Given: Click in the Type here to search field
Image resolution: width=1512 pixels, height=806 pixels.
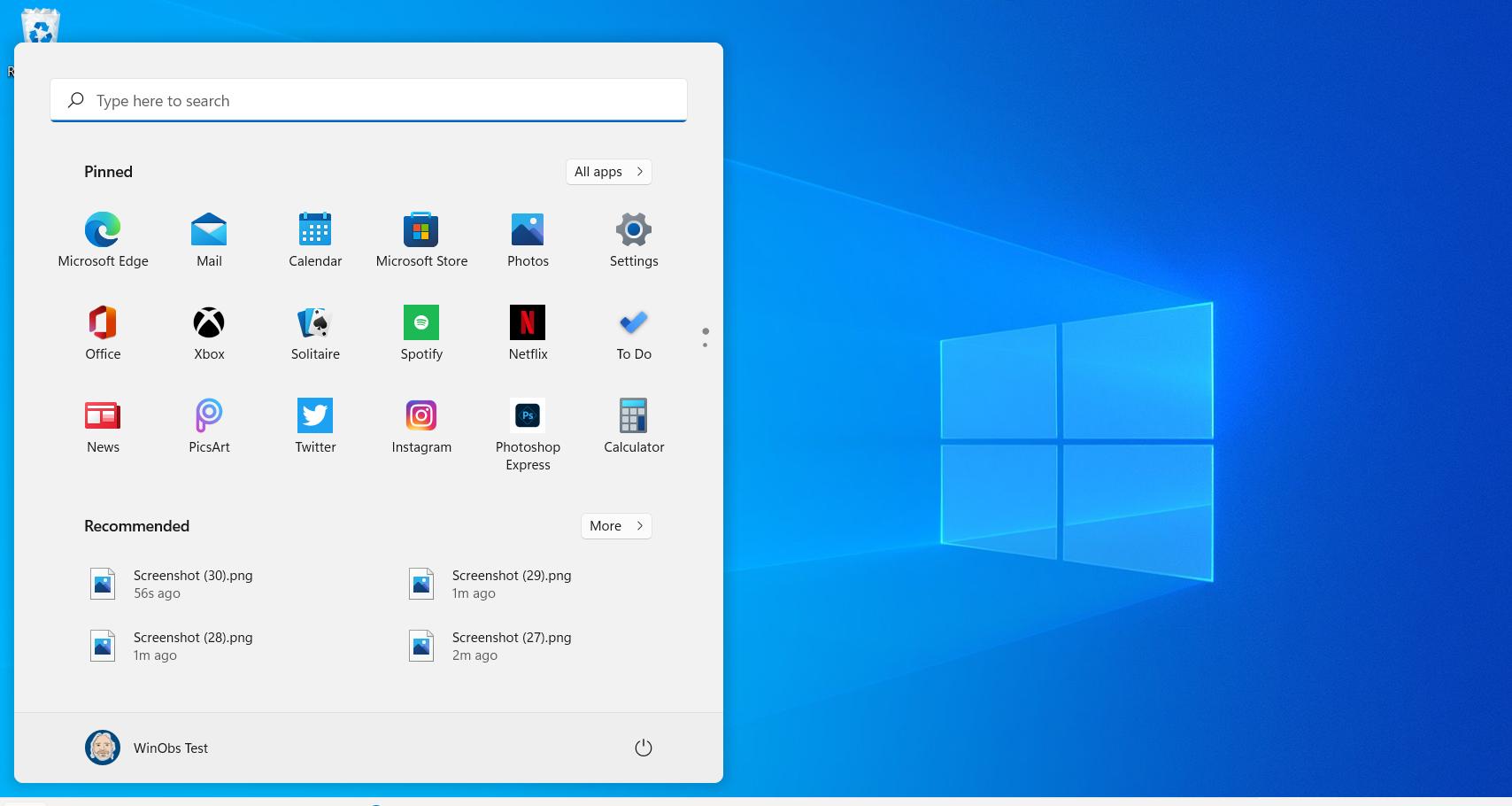Looking at the screenshot, I should point(368,100).
